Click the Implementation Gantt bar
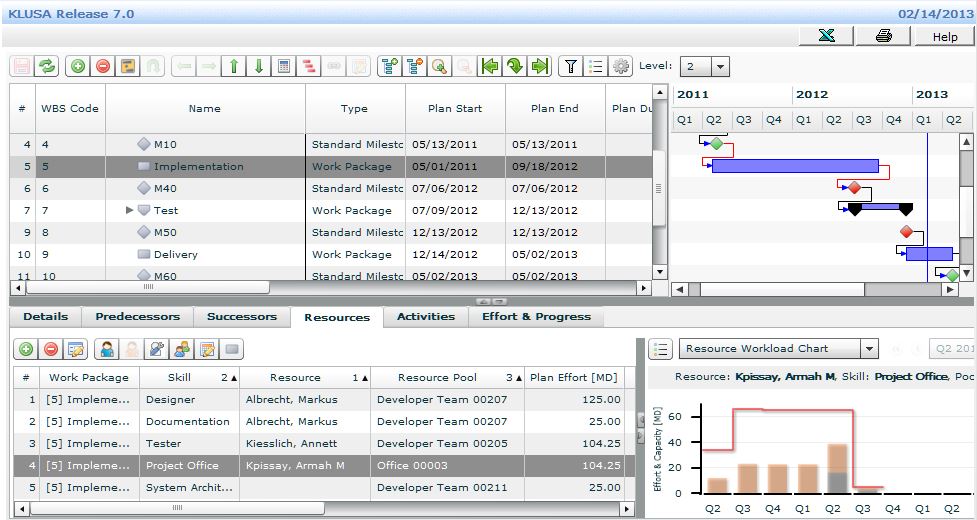Screen dimensions: 977x520 795,166
